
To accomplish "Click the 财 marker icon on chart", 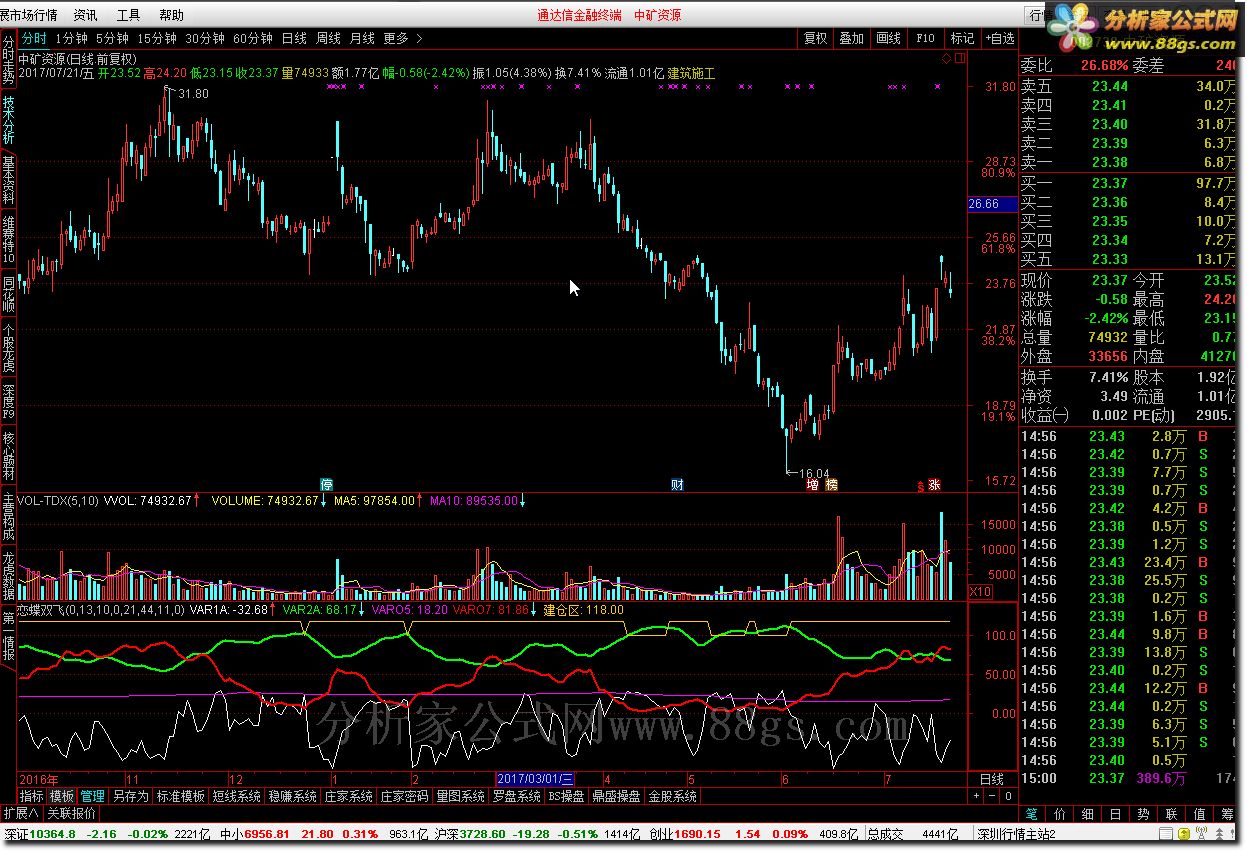I will [677, 485].
